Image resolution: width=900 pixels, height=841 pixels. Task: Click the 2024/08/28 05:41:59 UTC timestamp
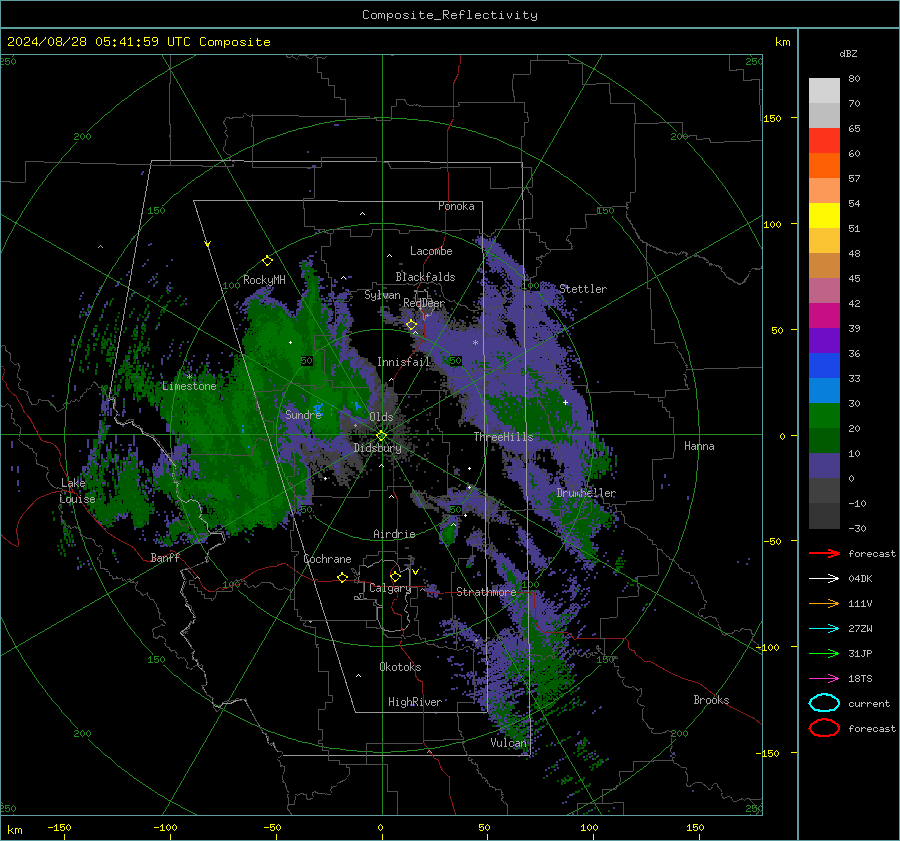[98, 42]
